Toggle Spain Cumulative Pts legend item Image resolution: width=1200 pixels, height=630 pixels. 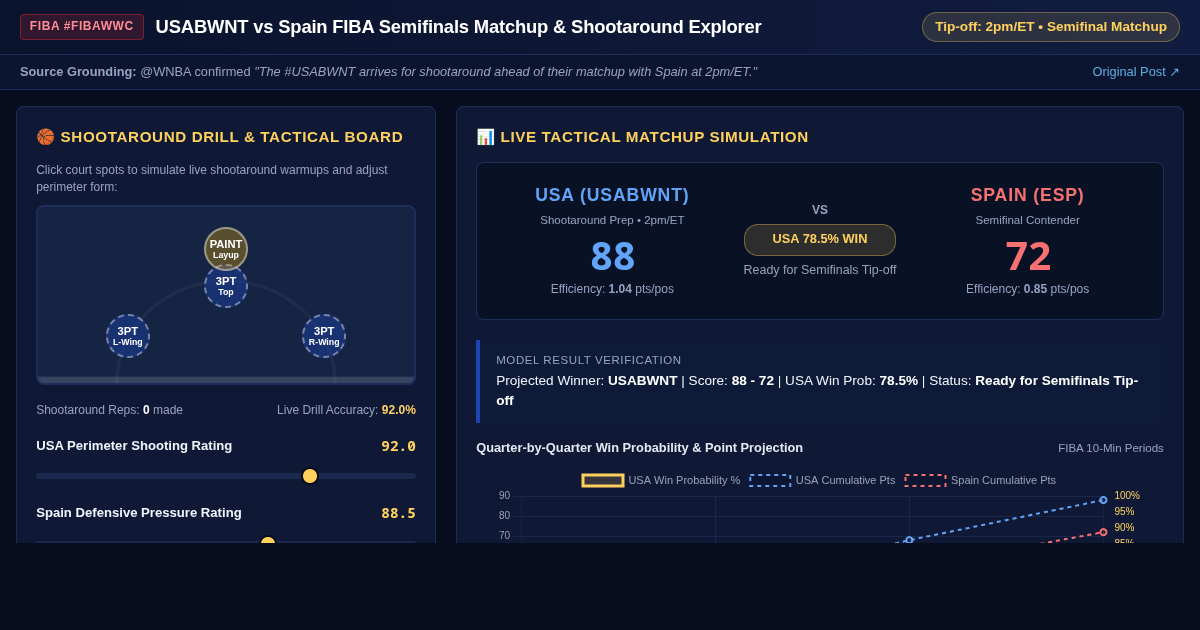(x=980, y=480)
